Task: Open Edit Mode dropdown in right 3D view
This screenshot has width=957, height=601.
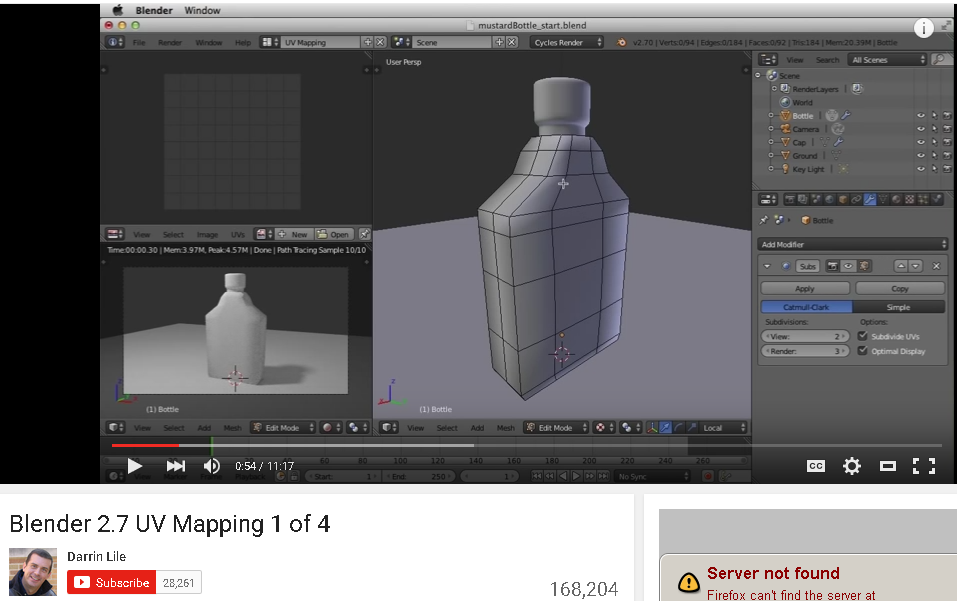Action: click(x=556, y=428)
